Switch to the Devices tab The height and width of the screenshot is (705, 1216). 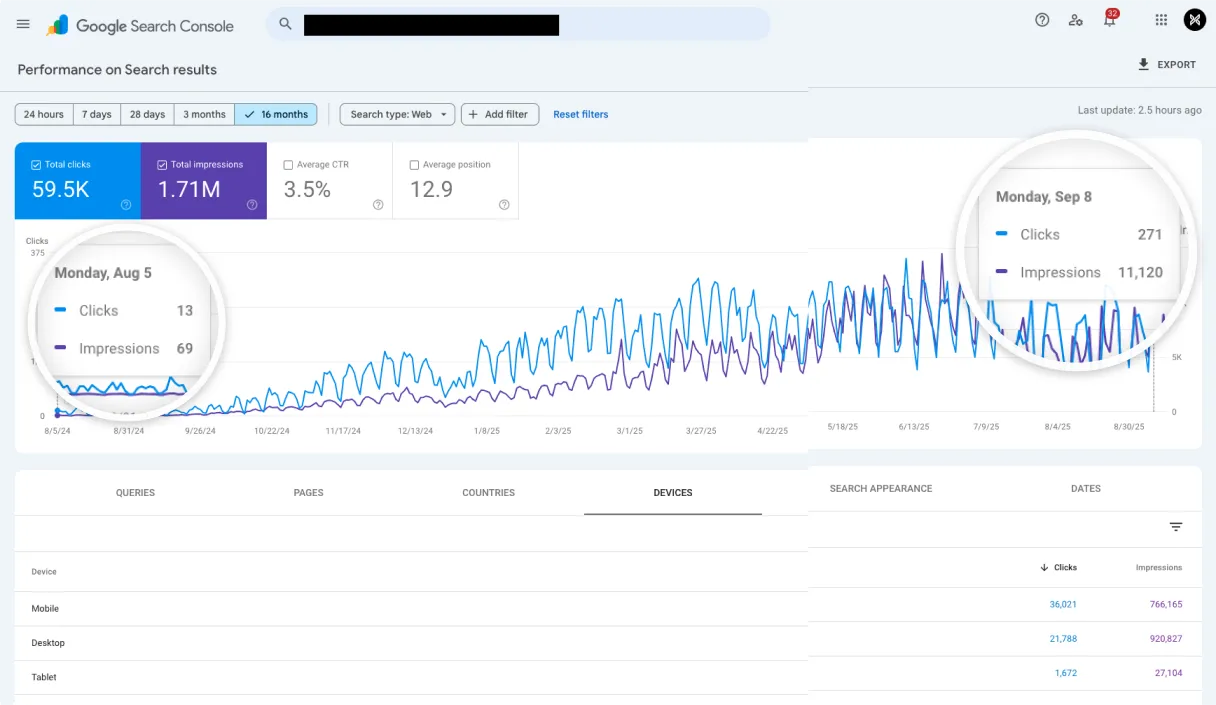[x=673, y=493]
